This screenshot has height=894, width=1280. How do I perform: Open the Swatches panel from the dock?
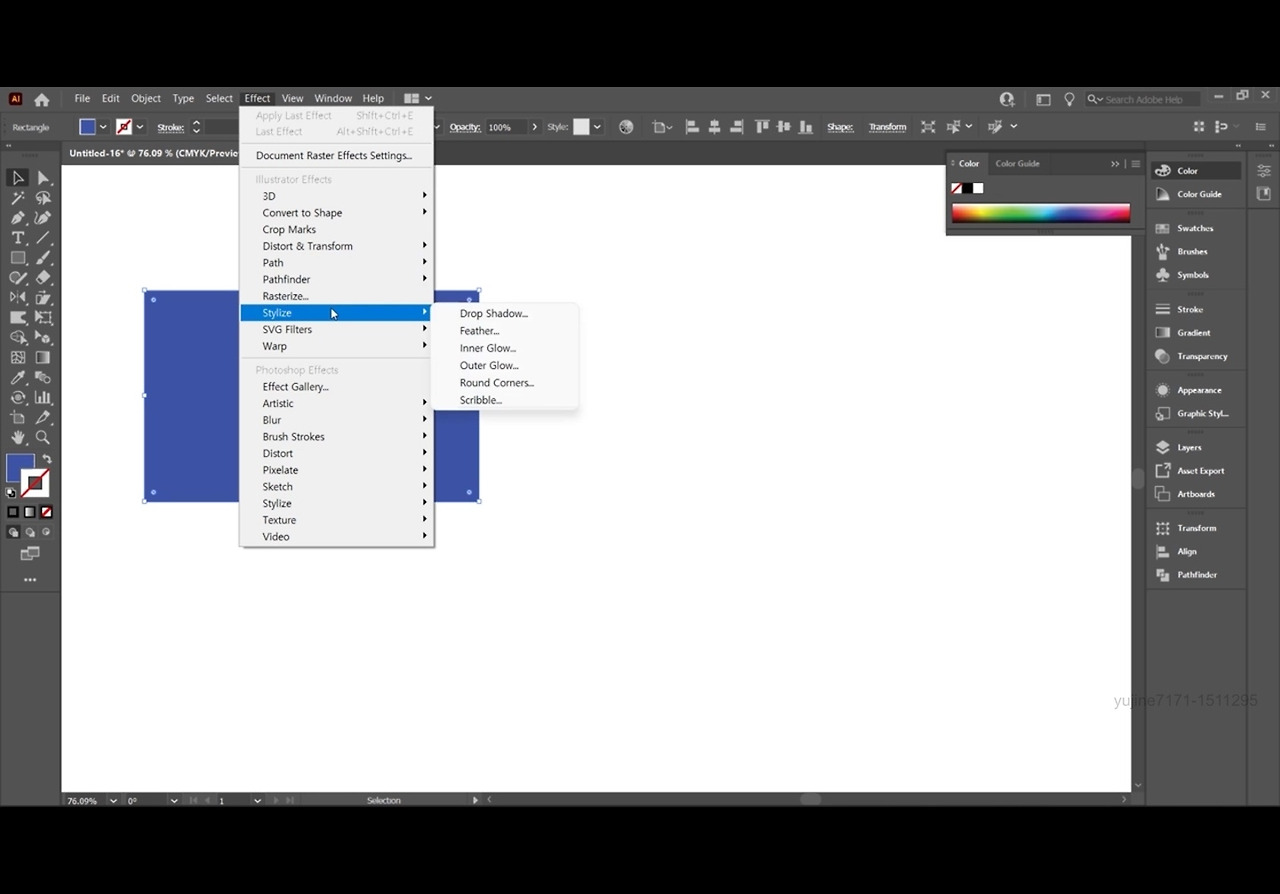click(1194, 228)
